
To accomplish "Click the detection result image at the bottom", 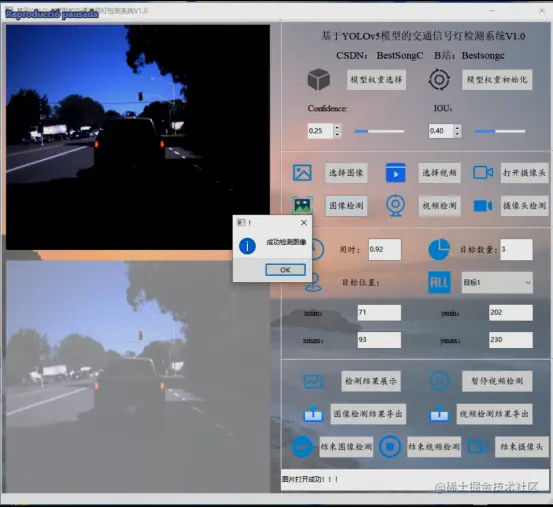I will click(138, 376).
